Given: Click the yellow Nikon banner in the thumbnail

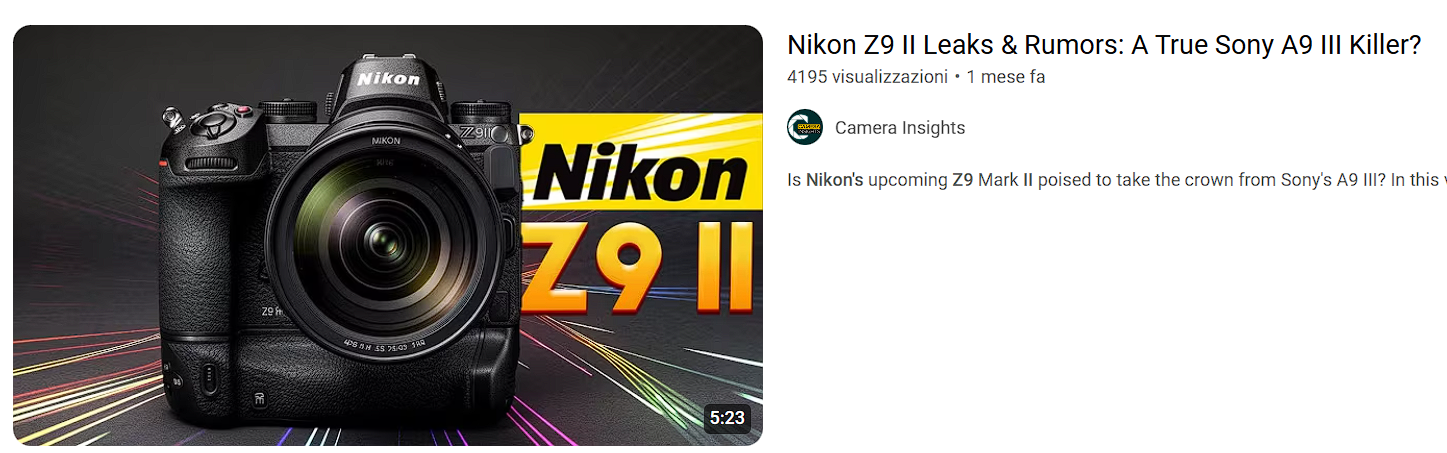Looking at the screenshot, I should pyautogui.click(x=640, y=166).
